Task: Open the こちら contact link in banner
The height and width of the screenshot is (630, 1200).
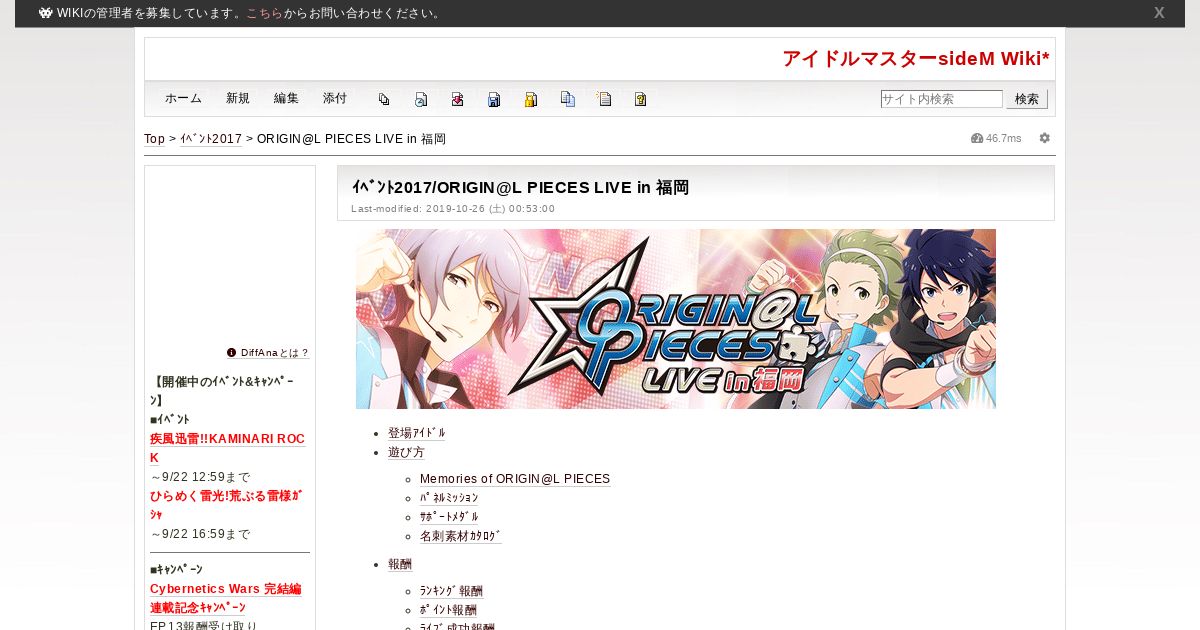Action: pos(265,13)
